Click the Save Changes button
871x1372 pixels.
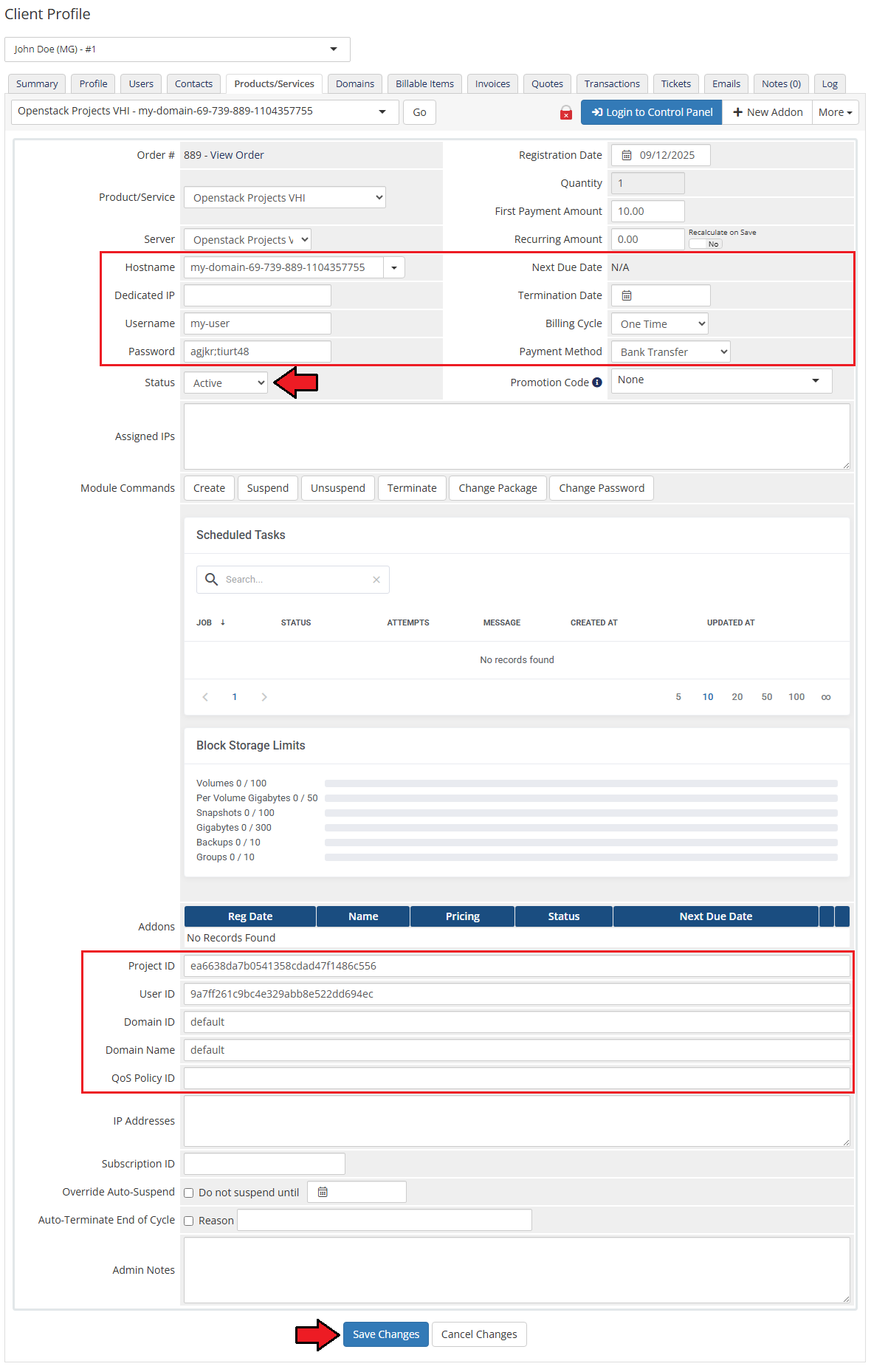tap(385, 1334)
